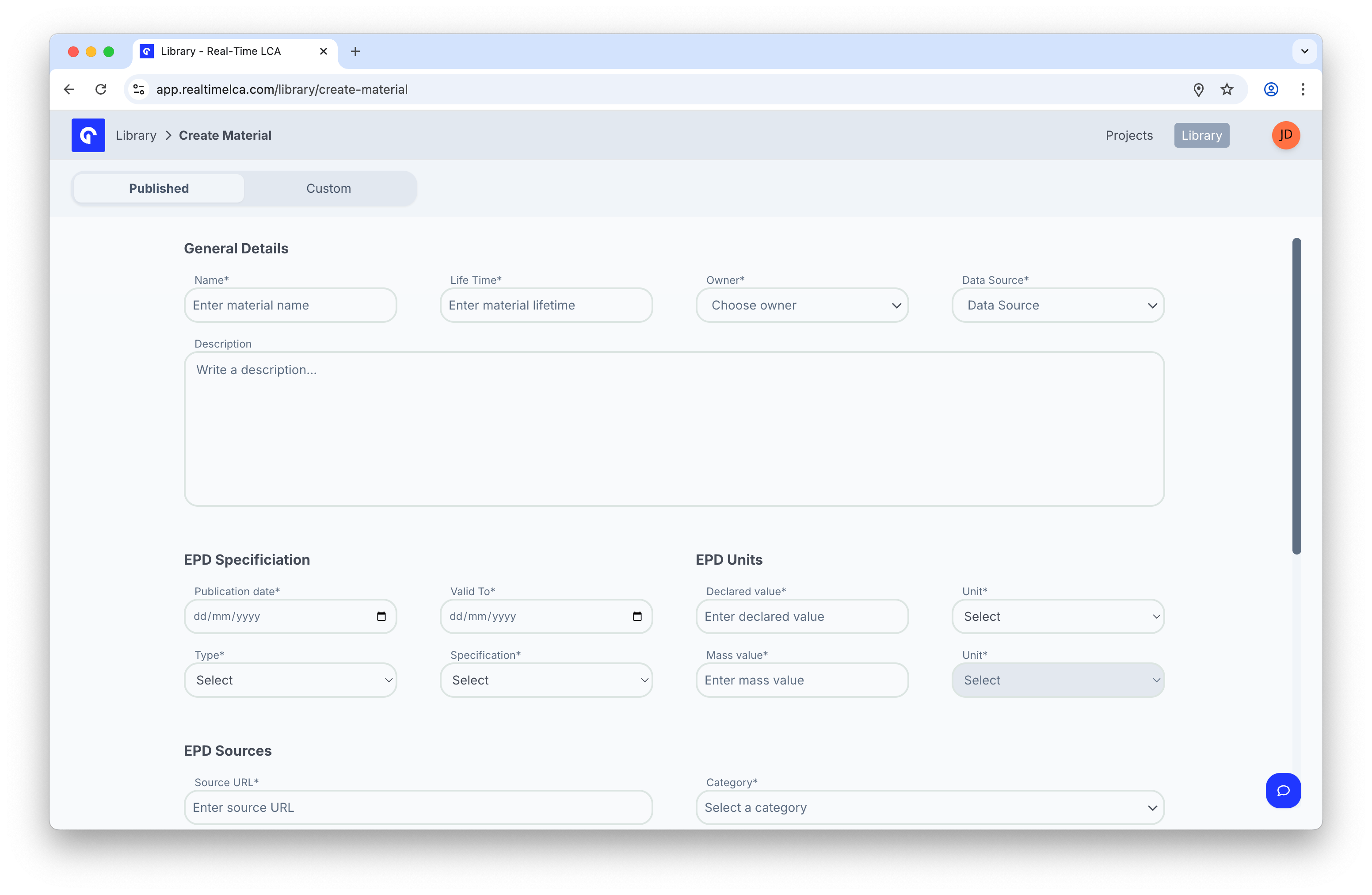This screenshot has height=895, width=1372.
Task: Switch to the Published tab
Action: click(x=159, y=188)
